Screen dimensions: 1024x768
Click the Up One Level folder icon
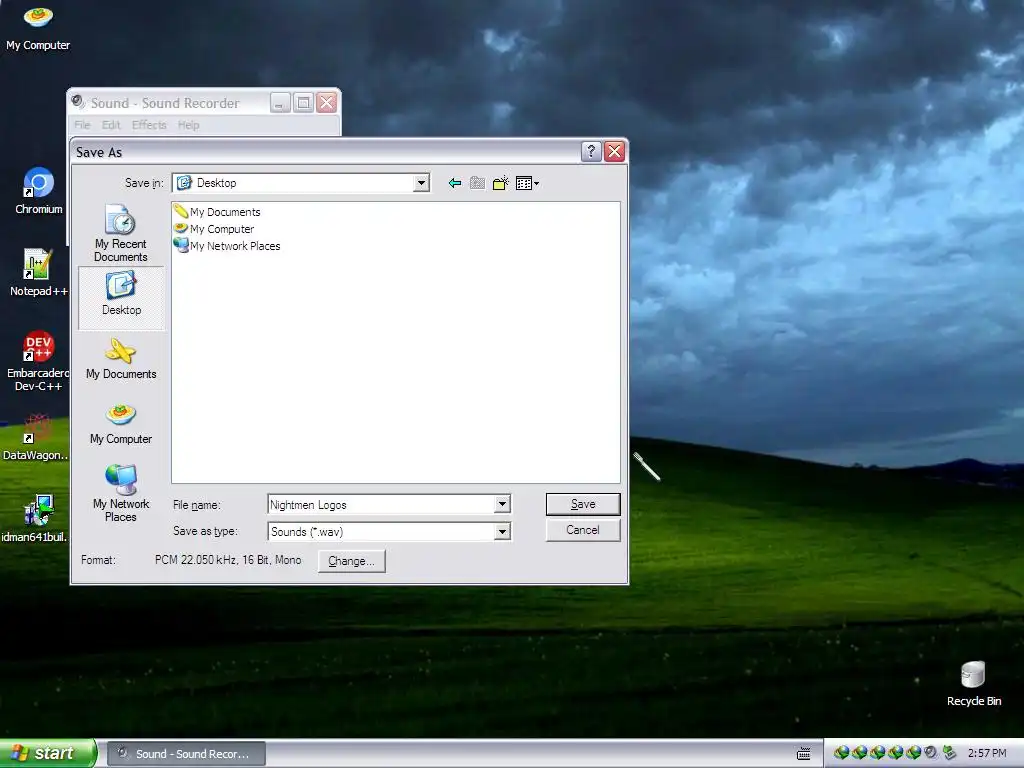click(477, 184)
